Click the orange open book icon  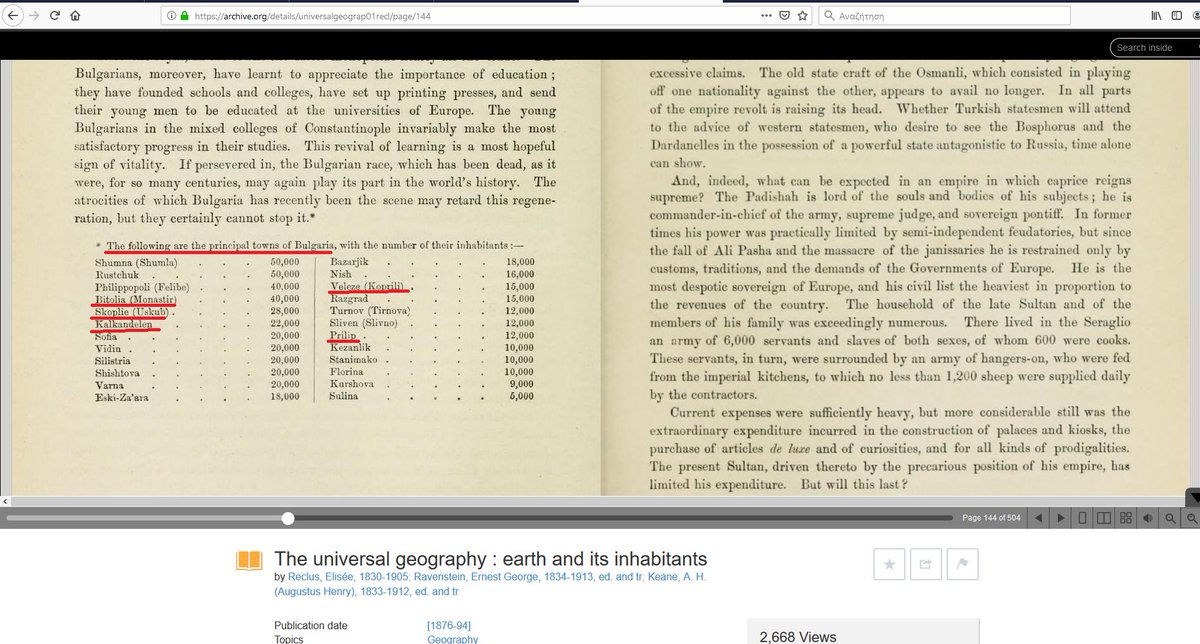[x=248, y=561]
